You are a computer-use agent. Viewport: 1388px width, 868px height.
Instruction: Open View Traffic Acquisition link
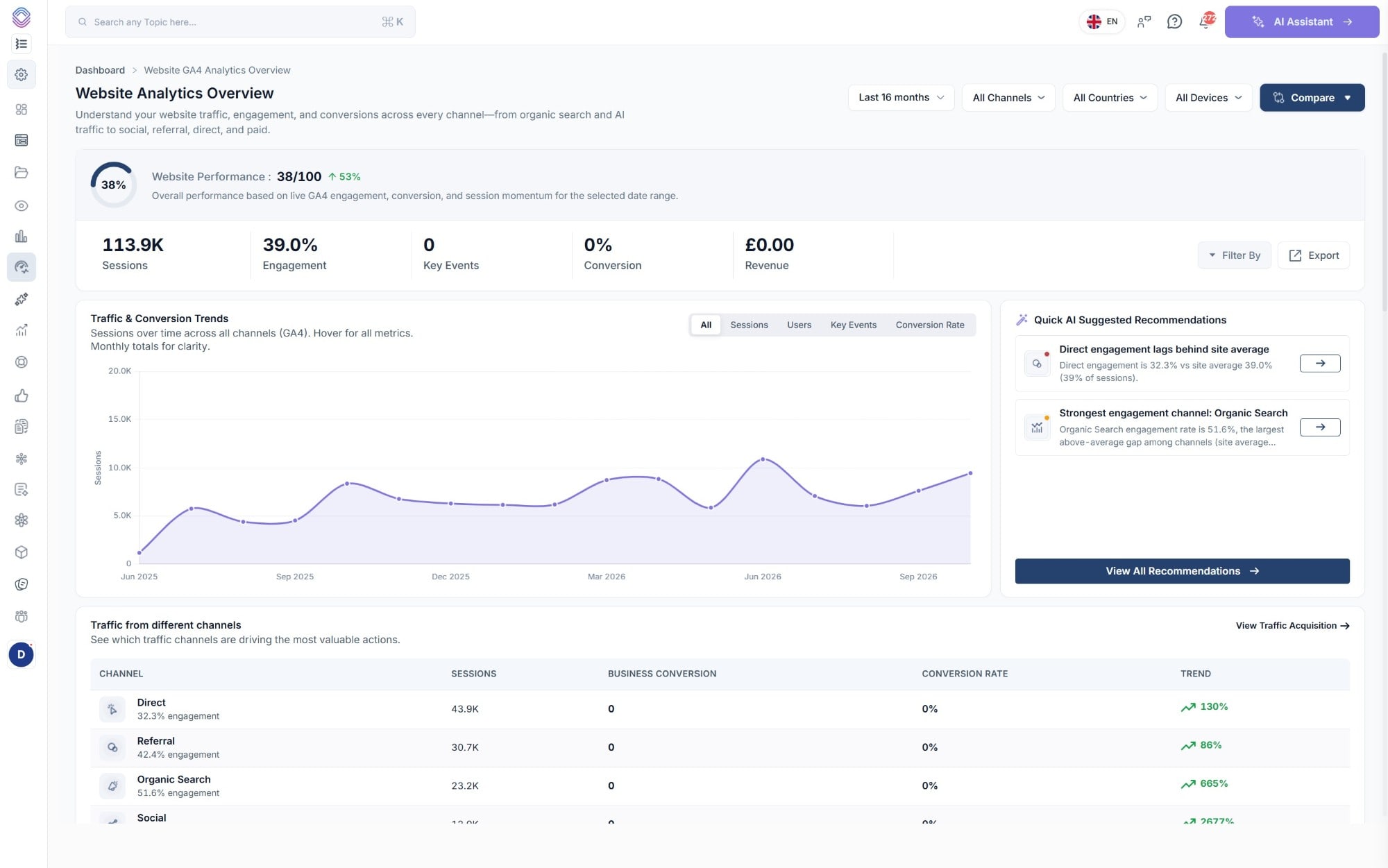click(1292, 625)
